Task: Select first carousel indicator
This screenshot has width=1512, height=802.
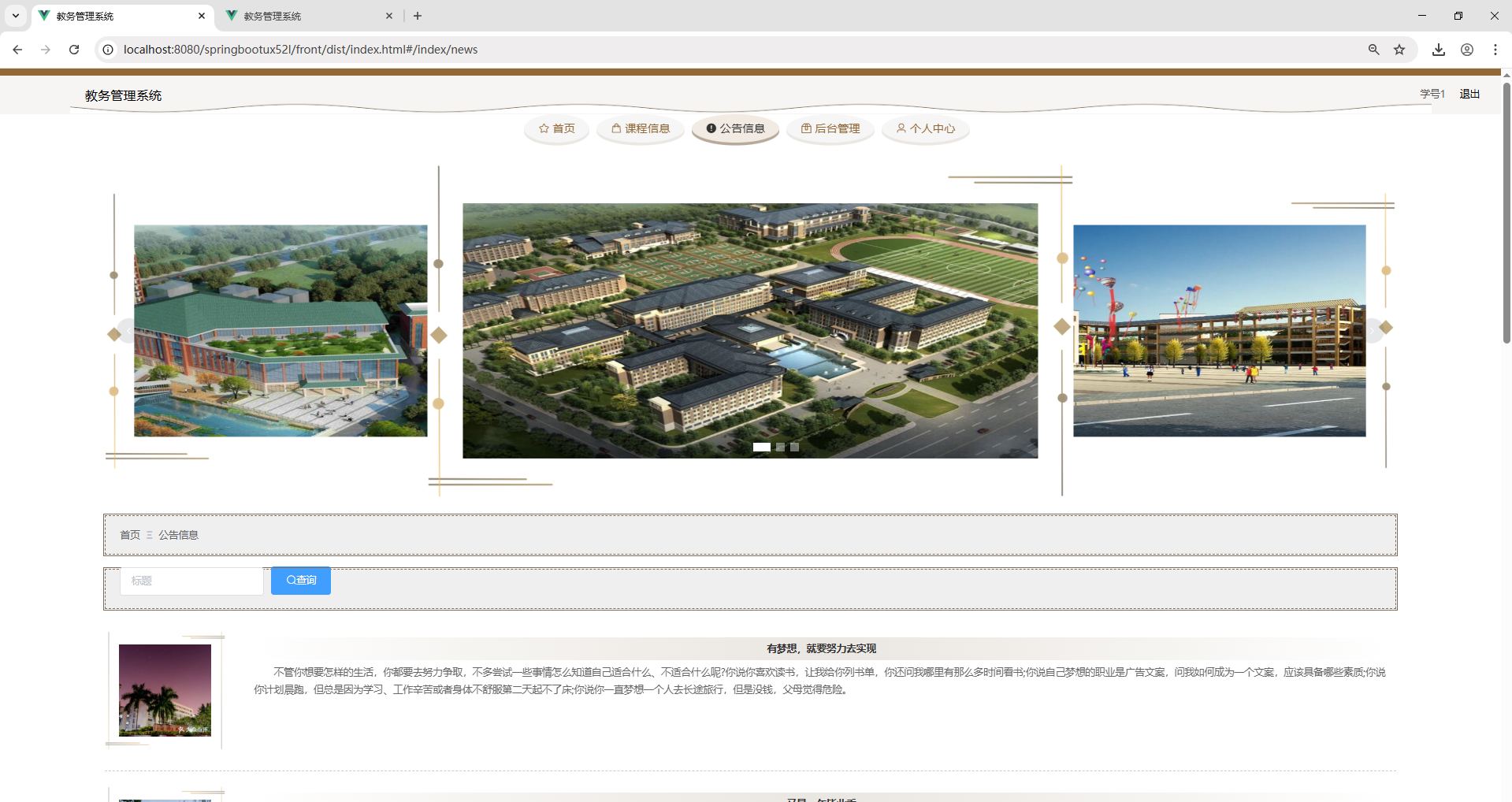Action: [x=761, y=447]
